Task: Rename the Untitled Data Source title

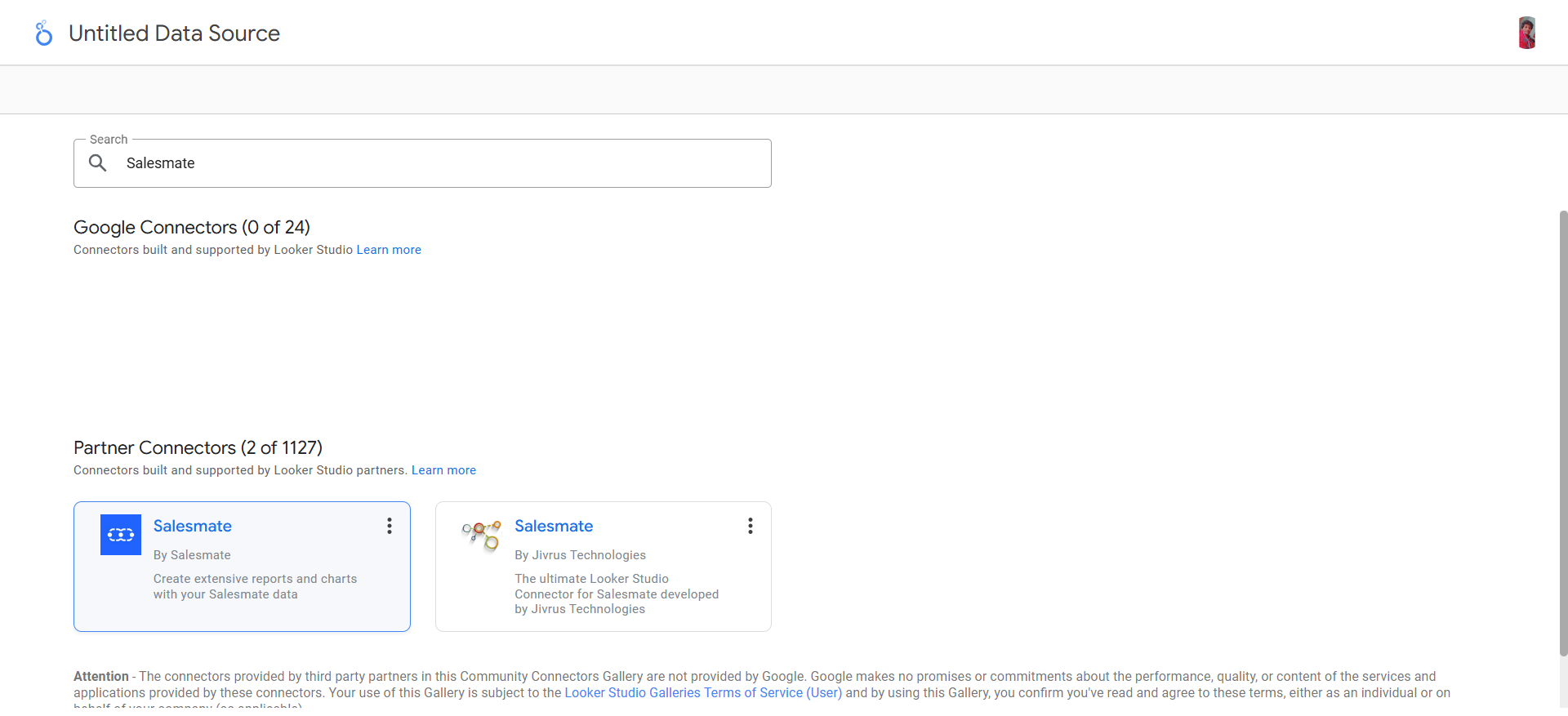Action: [x=174, y=33]
